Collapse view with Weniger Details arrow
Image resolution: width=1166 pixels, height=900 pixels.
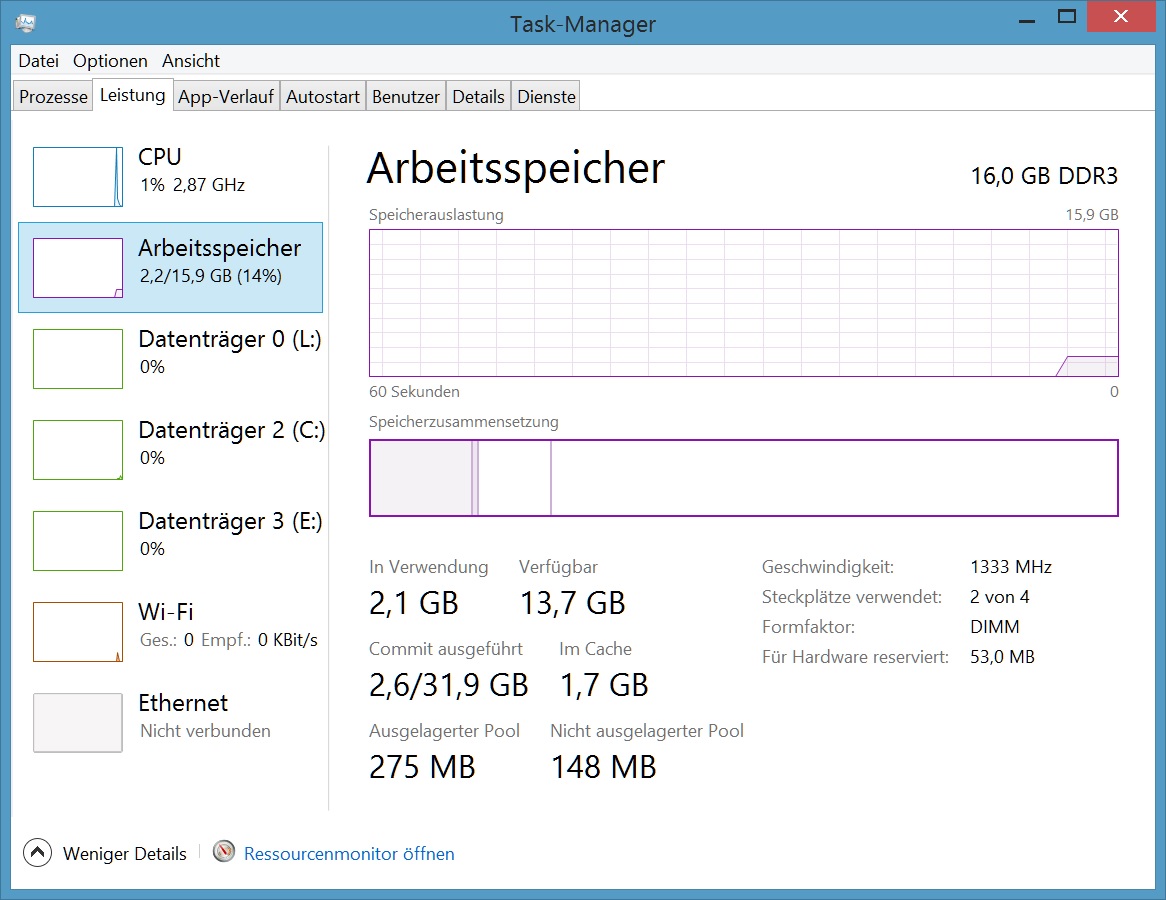tap(37, 853)
